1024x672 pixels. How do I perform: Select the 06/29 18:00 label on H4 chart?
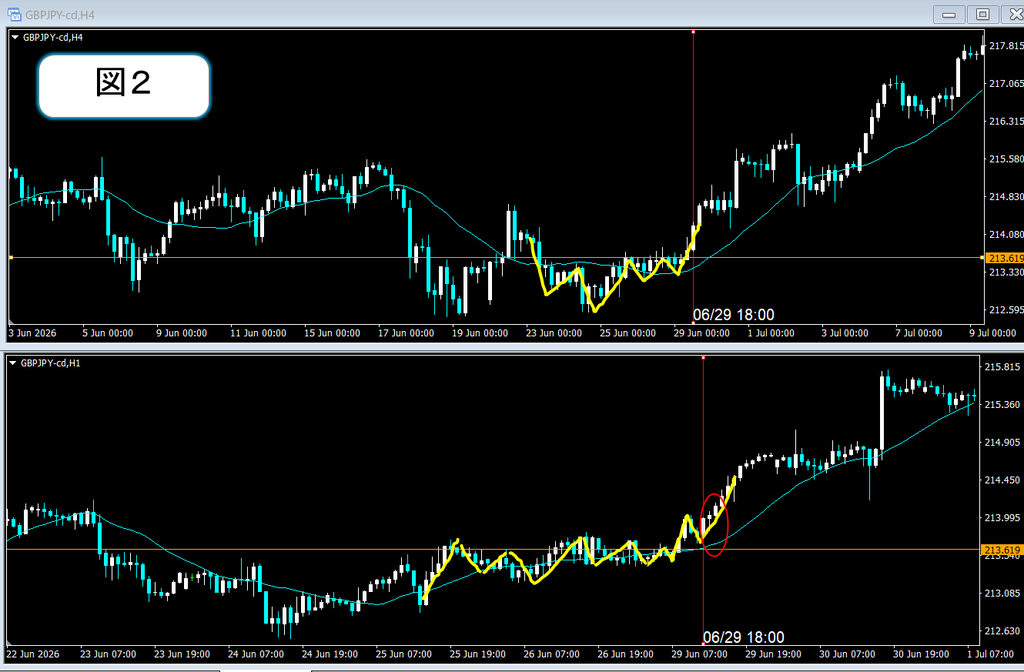point(733,315)
